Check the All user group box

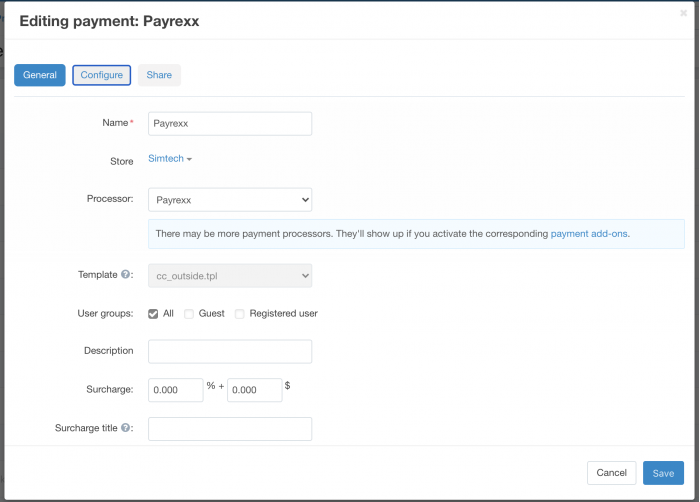tap(153, 314)
